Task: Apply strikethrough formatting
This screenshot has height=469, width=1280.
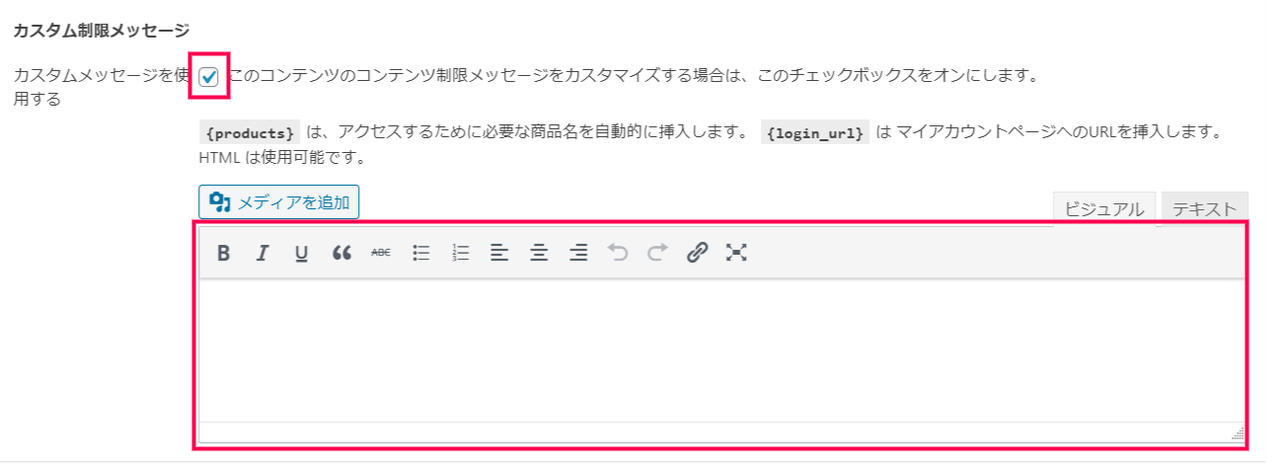Action: [x=381, y=254]
